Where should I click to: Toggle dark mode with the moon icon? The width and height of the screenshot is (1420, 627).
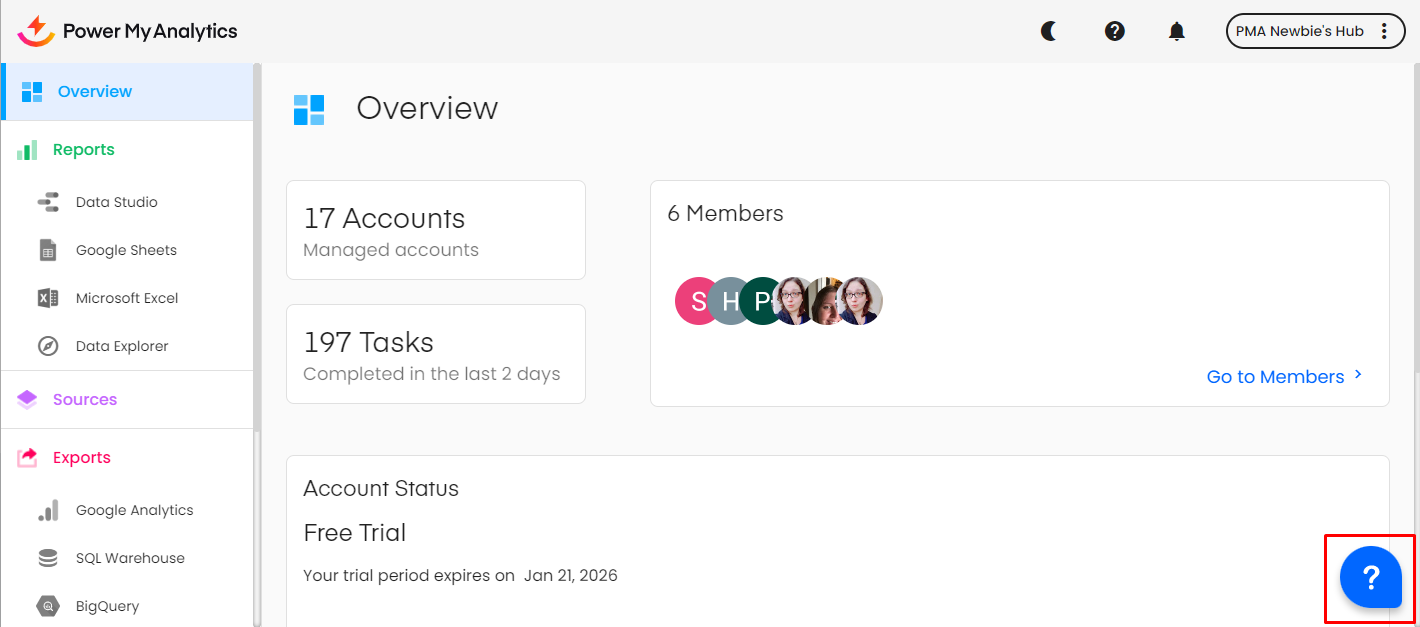point(1049,31)
